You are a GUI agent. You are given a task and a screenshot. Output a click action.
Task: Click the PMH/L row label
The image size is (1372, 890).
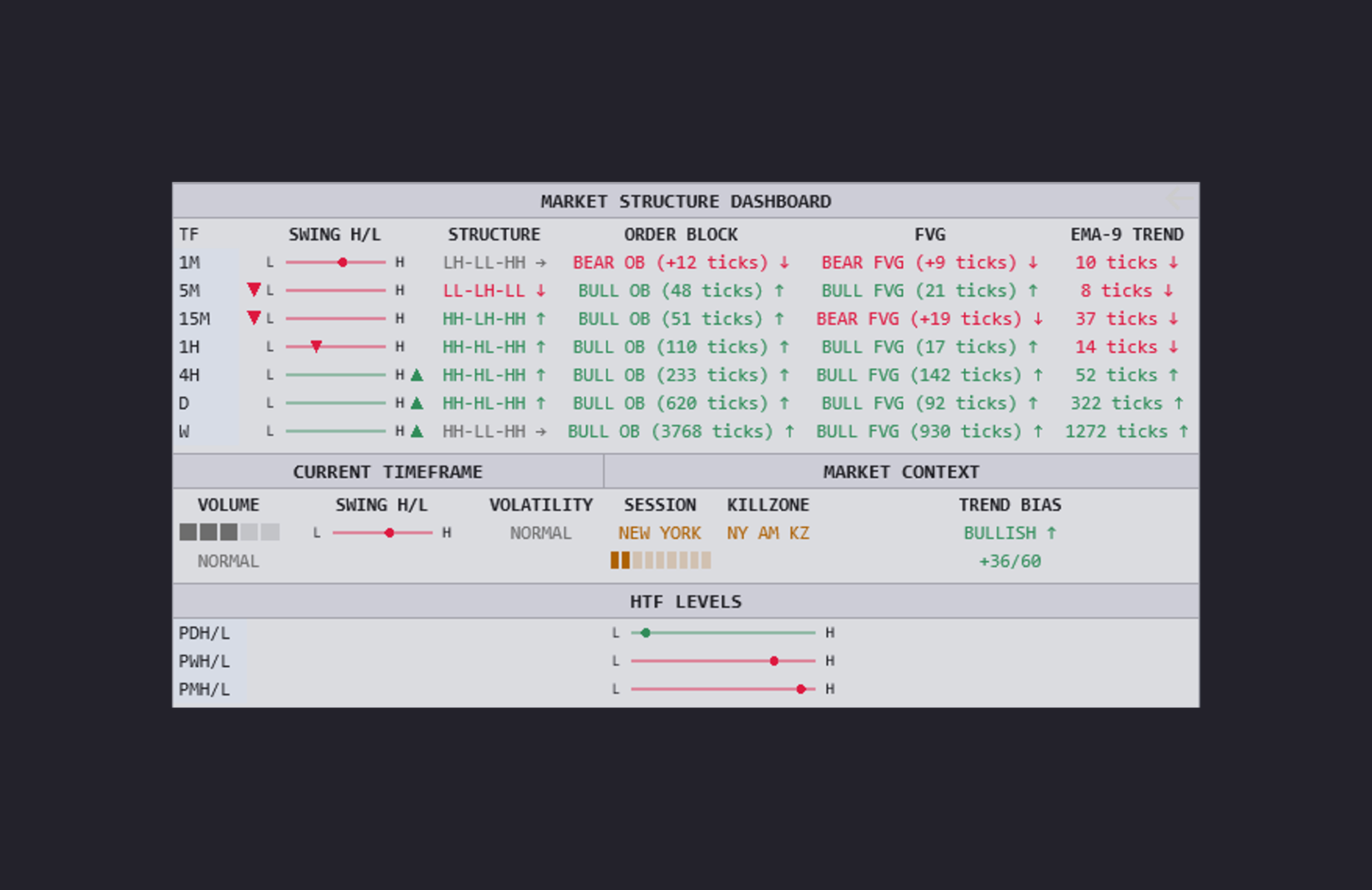(204, 689)
